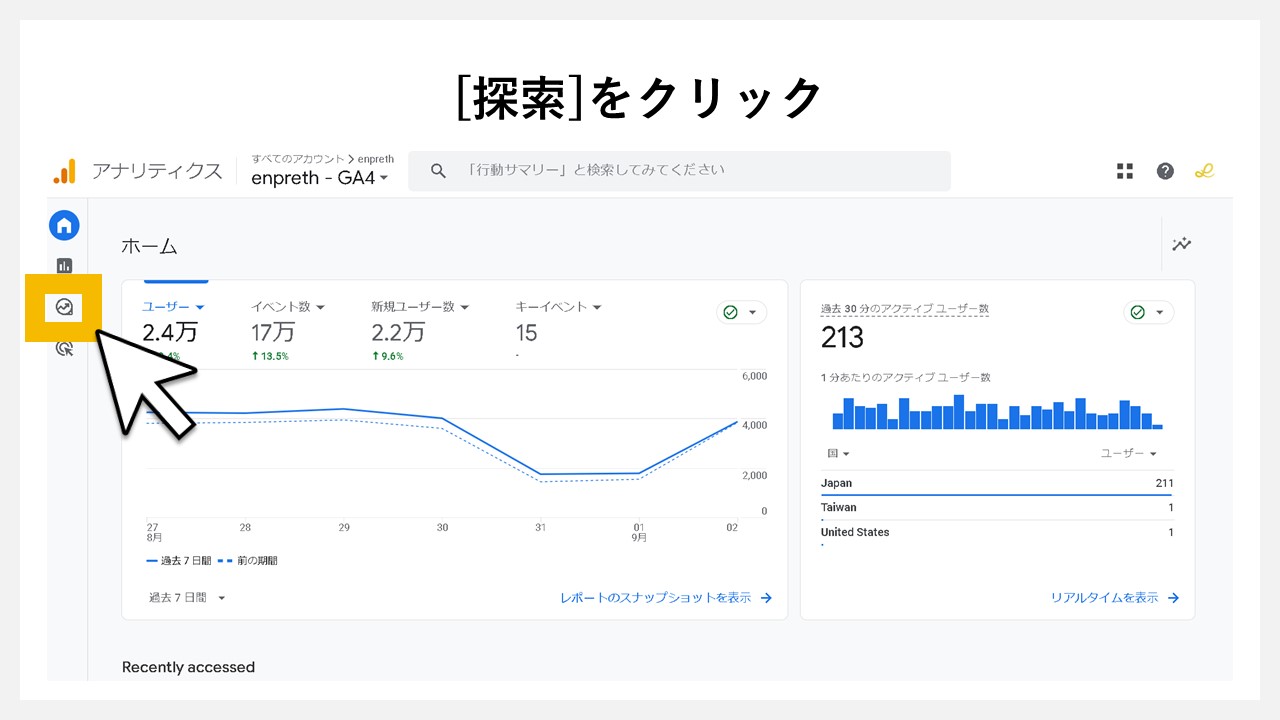Screen dimensions: 1280x720
Task: Open the 広告 (Advertising) sidebar icon
Action: coord(64,348)
